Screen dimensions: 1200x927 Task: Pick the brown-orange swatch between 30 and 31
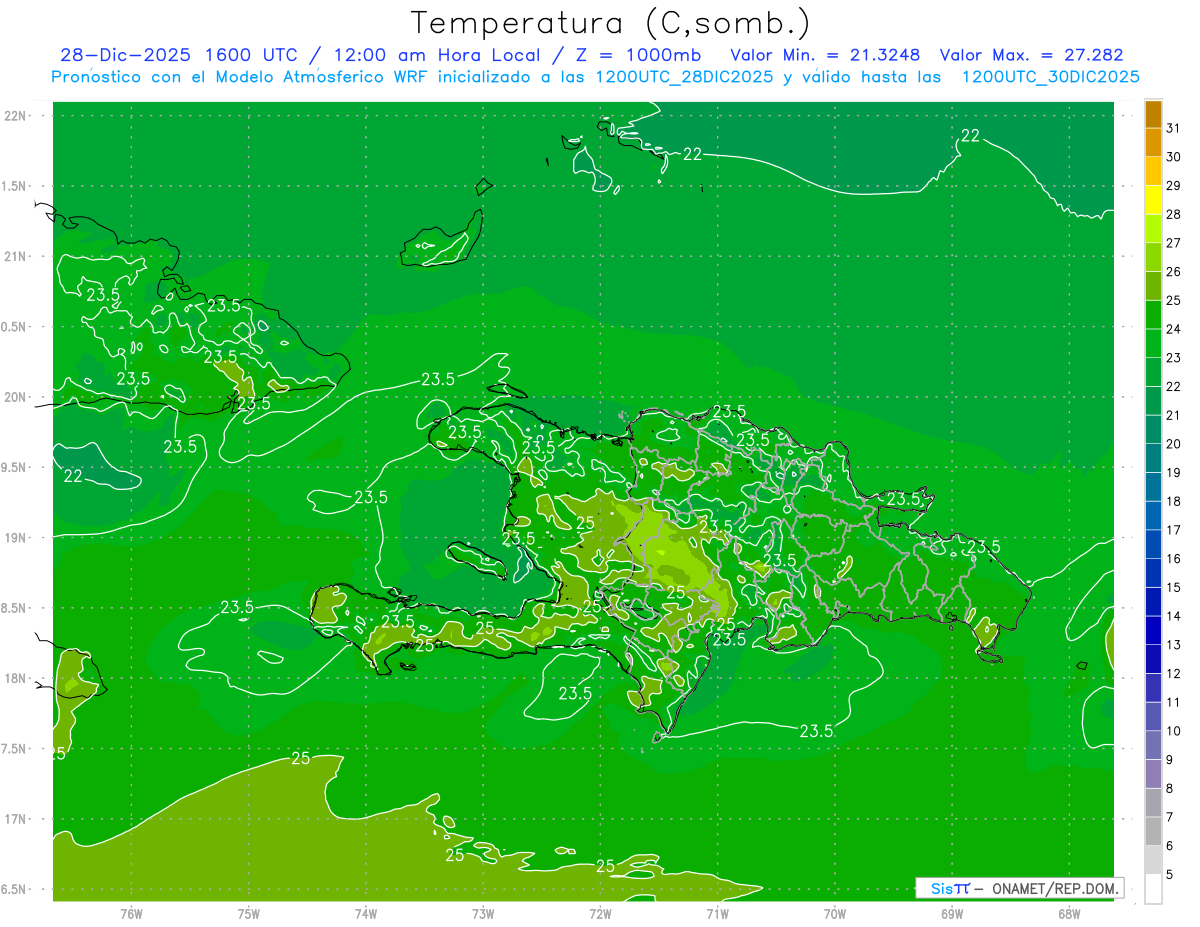click(1153, 142)
